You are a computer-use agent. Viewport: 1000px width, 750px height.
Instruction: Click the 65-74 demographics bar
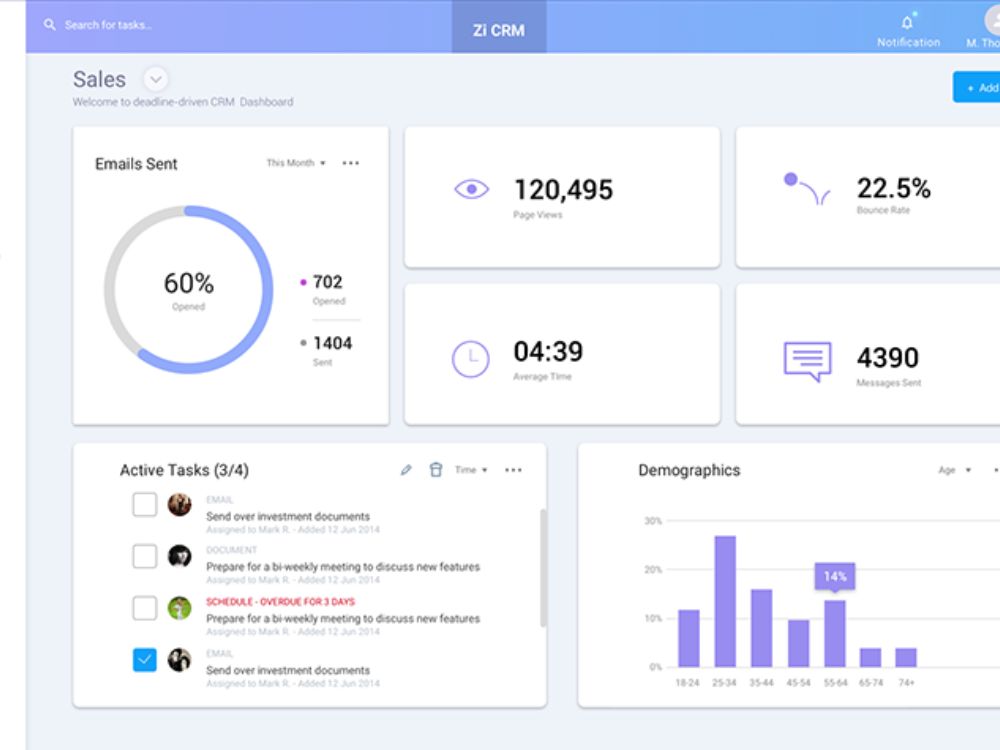point(871,658)
